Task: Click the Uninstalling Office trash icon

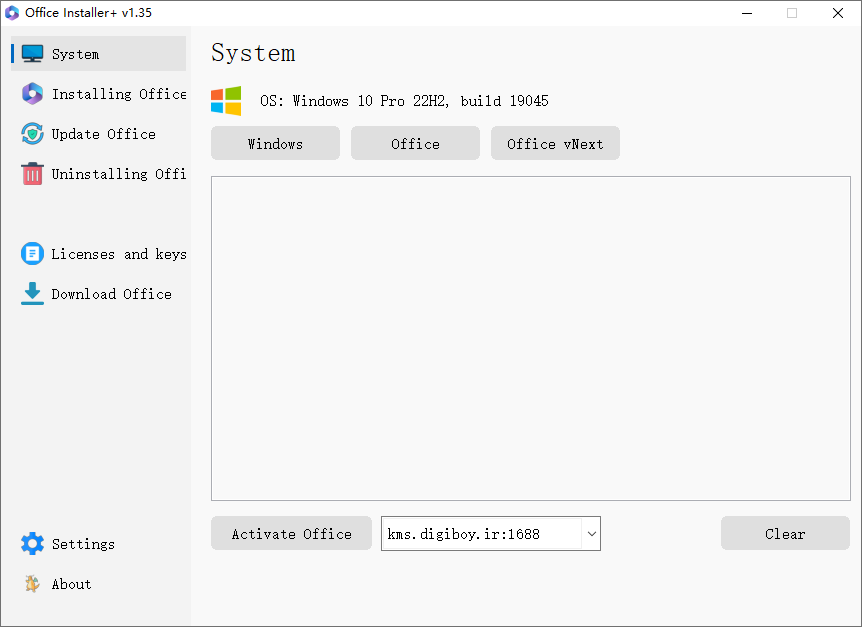Action: [31, 173]
